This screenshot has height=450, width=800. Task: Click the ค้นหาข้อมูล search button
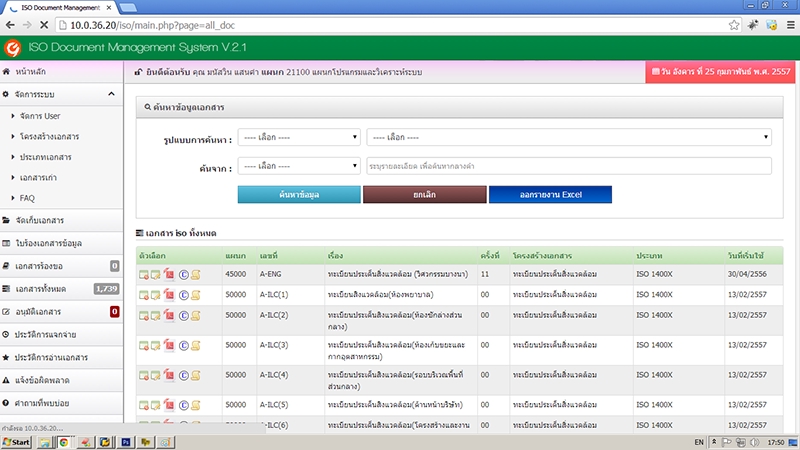299,194
